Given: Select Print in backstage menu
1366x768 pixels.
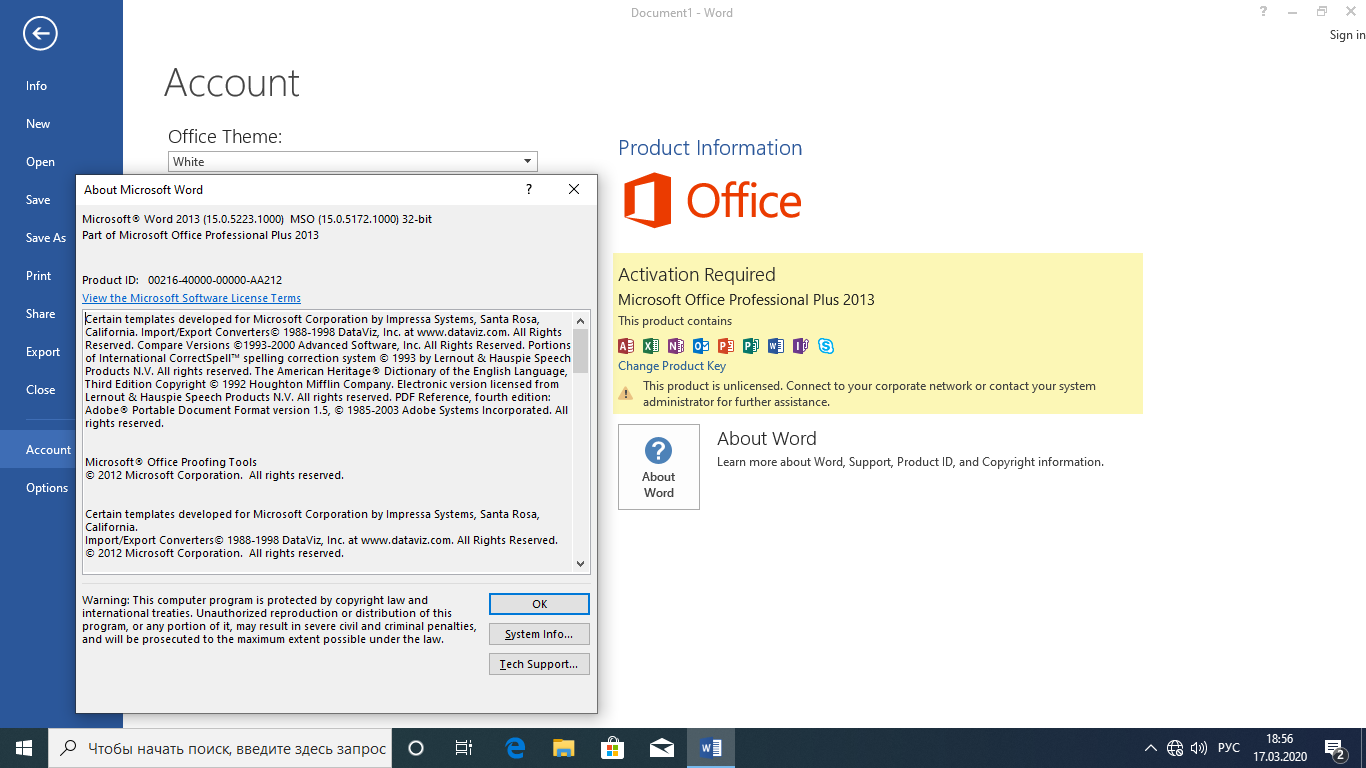Looking at the screenshot, I should (x=38, y=276).
